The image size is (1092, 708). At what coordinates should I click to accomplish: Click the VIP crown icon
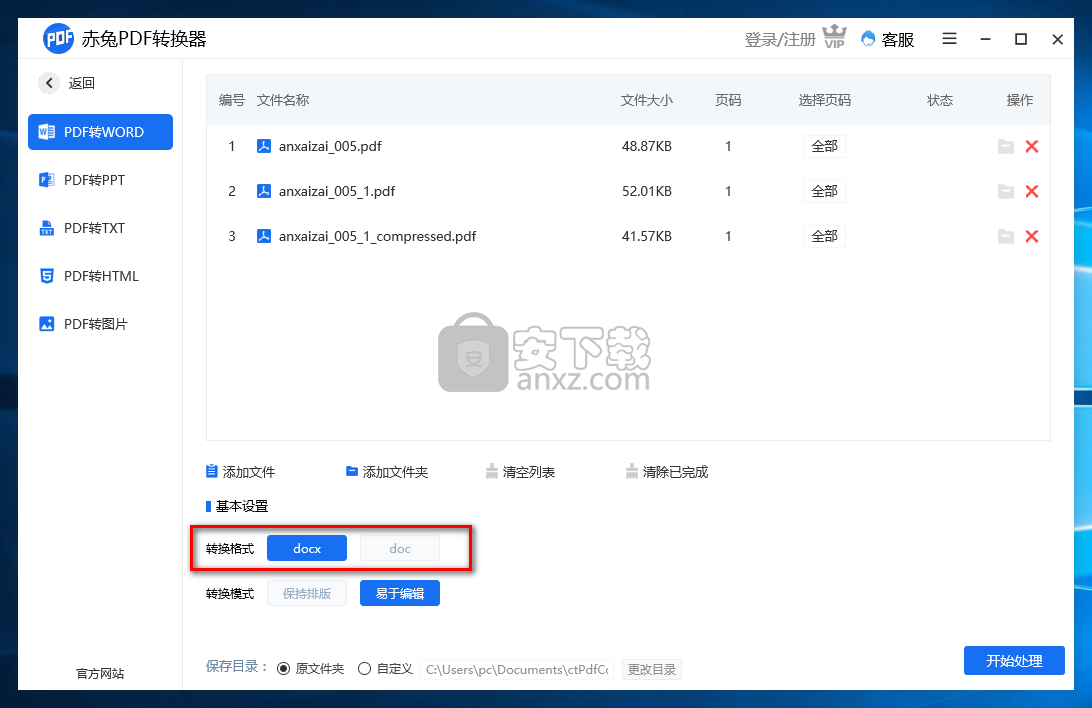click(834, 37)
